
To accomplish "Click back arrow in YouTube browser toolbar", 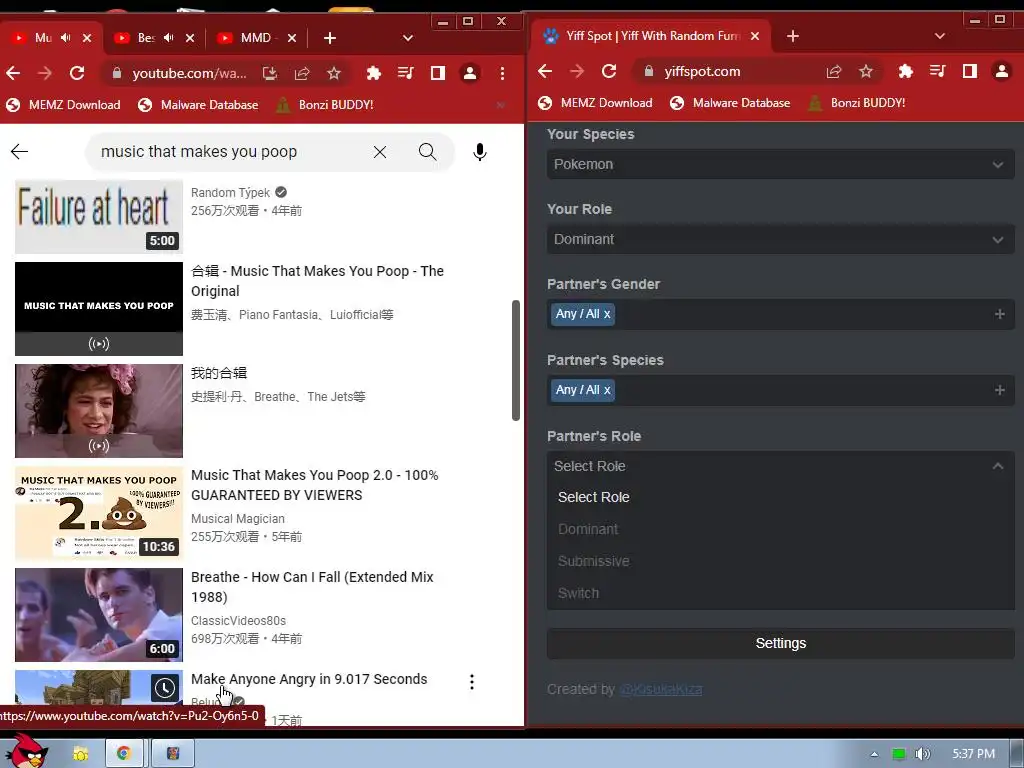I will tap(13, 73).
